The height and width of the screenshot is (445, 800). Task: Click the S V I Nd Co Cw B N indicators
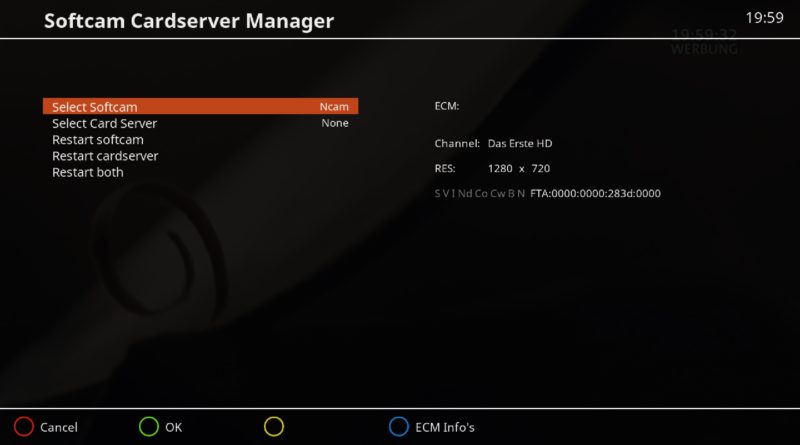click(x=480, y=193)
